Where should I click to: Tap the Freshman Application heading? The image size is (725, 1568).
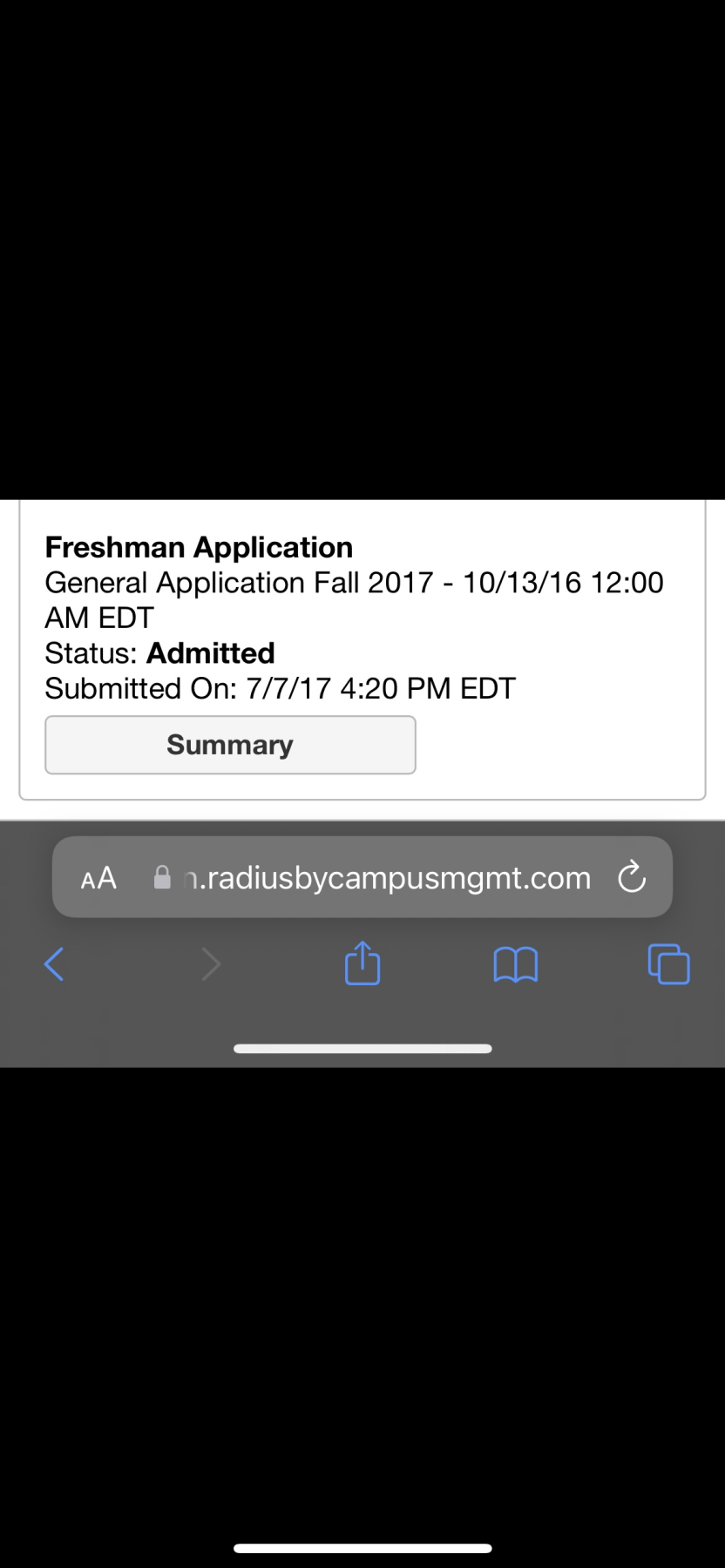[x=199, y=547]
